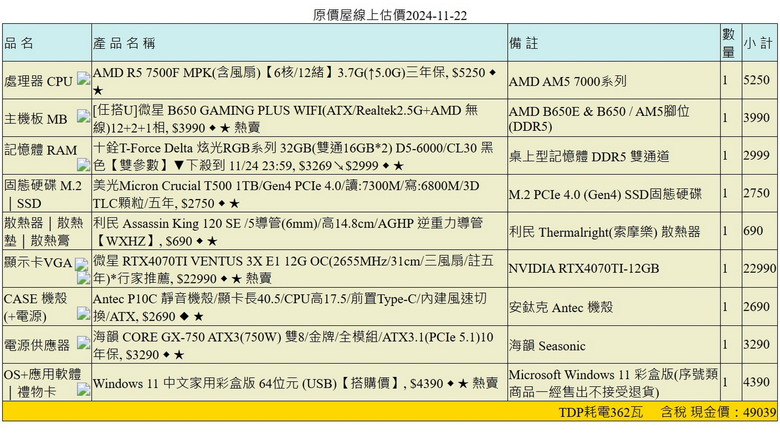Click the 微星 B650 GAMING PLUS WIFI product name
The image size is (780, 439).
pyautogui.click(x=286, y=119)
